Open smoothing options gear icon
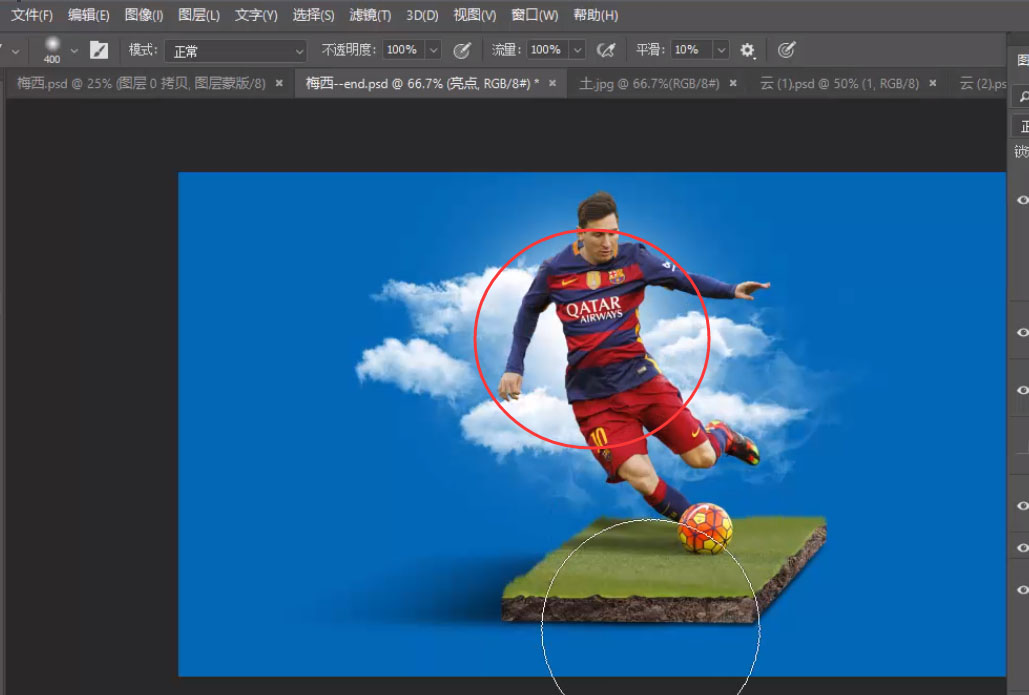Screen dimensions: 1029x695 pos(747,50)
